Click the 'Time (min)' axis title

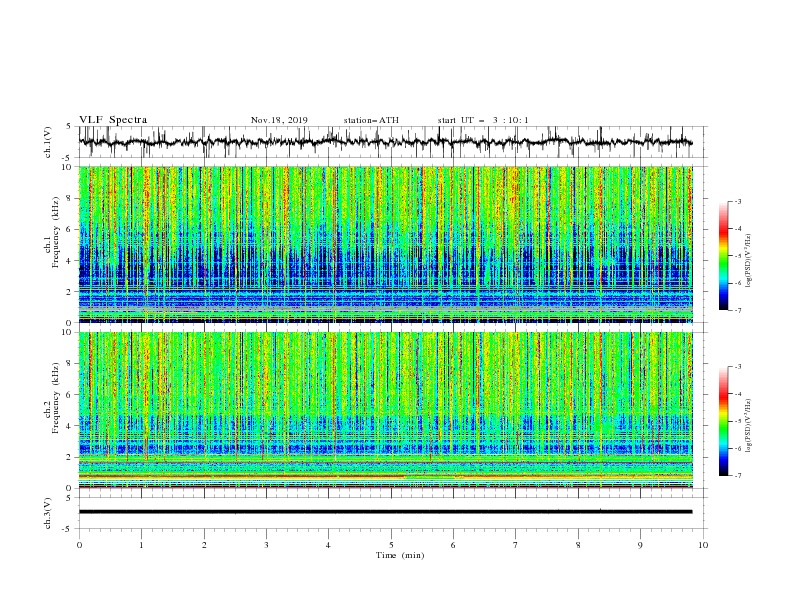(x=400, y=555)
